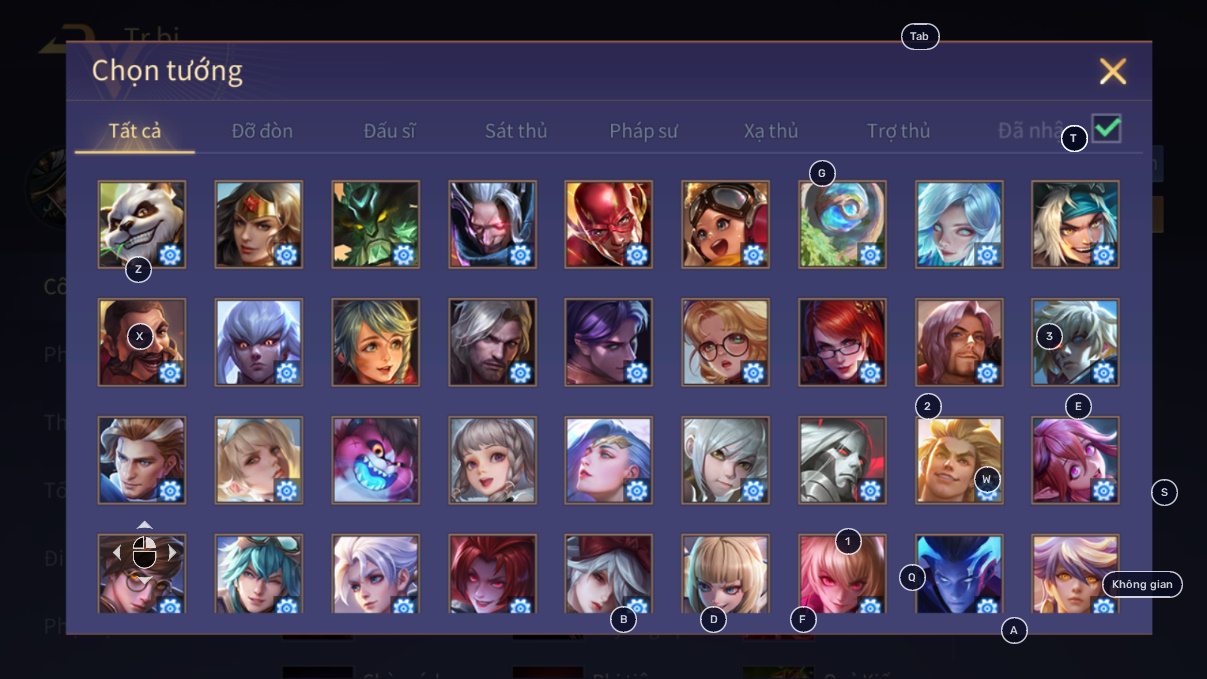Toggle the green checkmark checkbox

coord(1106,128)
